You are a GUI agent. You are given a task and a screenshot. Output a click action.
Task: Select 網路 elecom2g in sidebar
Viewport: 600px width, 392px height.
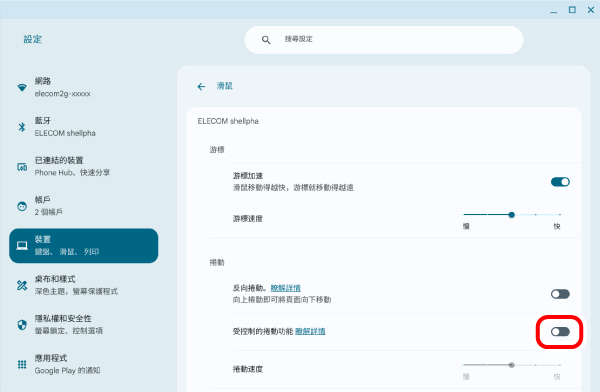click(83, 87)
